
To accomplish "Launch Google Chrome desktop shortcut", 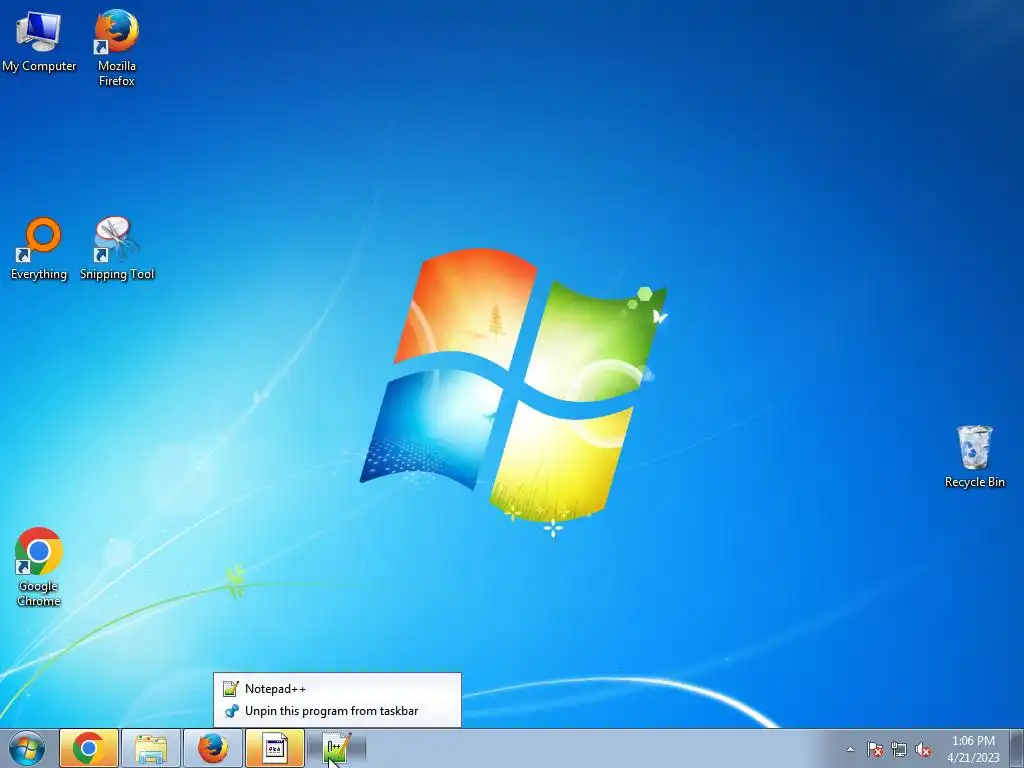I will pyautogui.click(x=39, y=567).
